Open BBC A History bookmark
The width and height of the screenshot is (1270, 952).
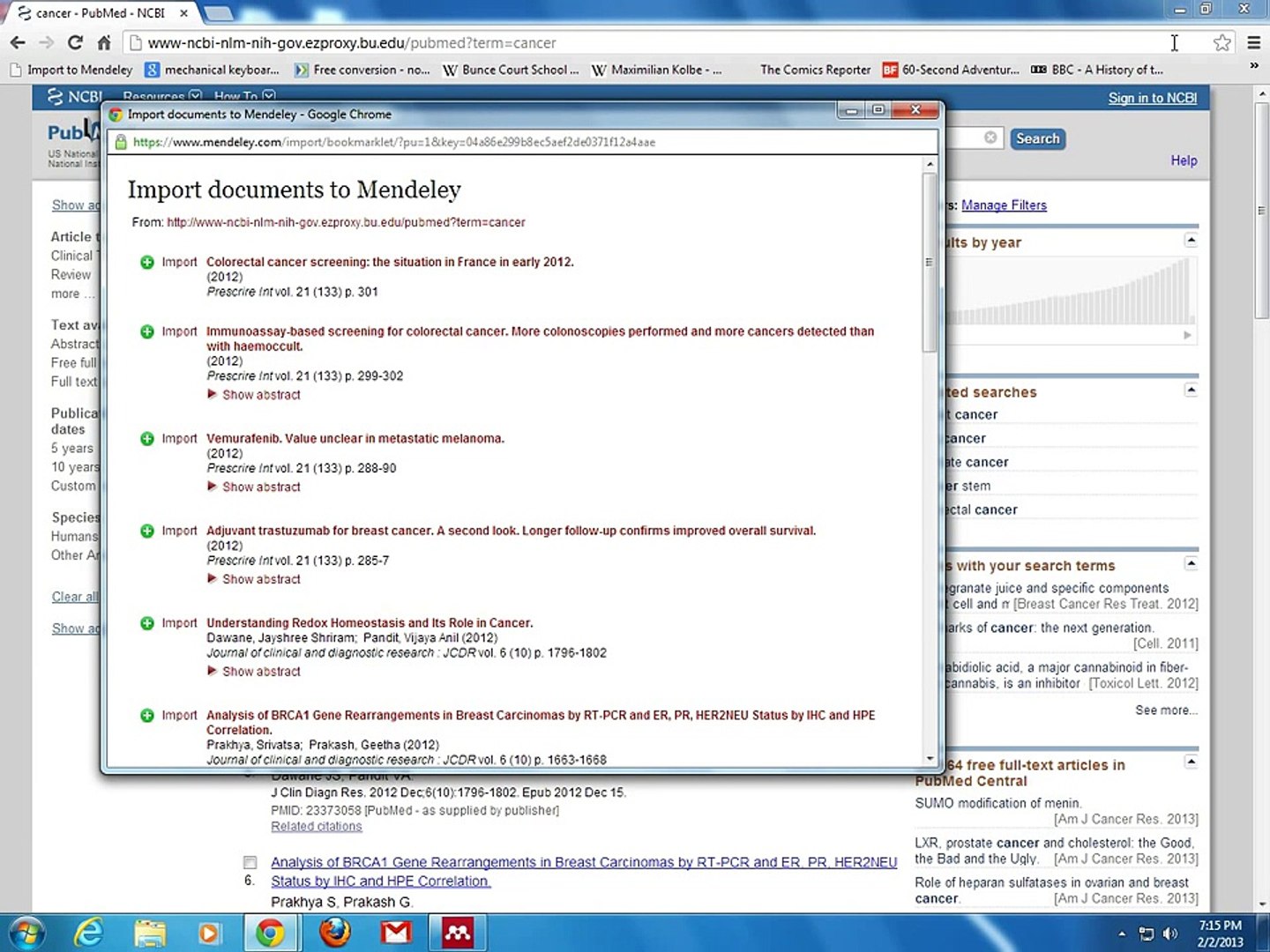pos(1097,70)
